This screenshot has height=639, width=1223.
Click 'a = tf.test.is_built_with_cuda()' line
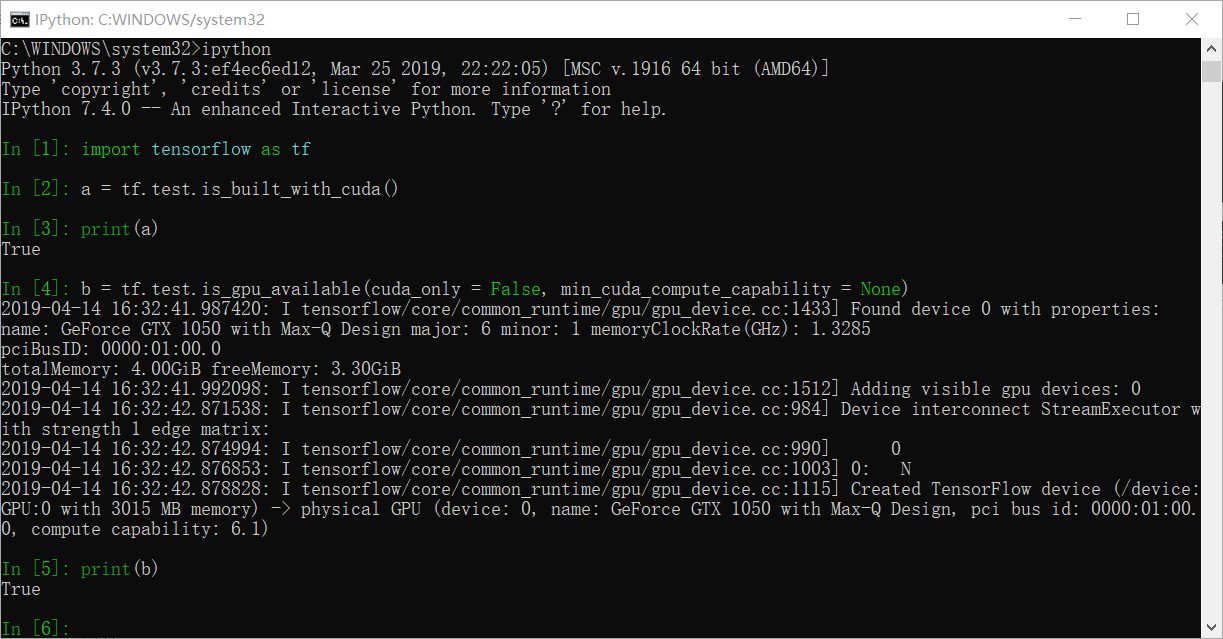pos(200,189)
